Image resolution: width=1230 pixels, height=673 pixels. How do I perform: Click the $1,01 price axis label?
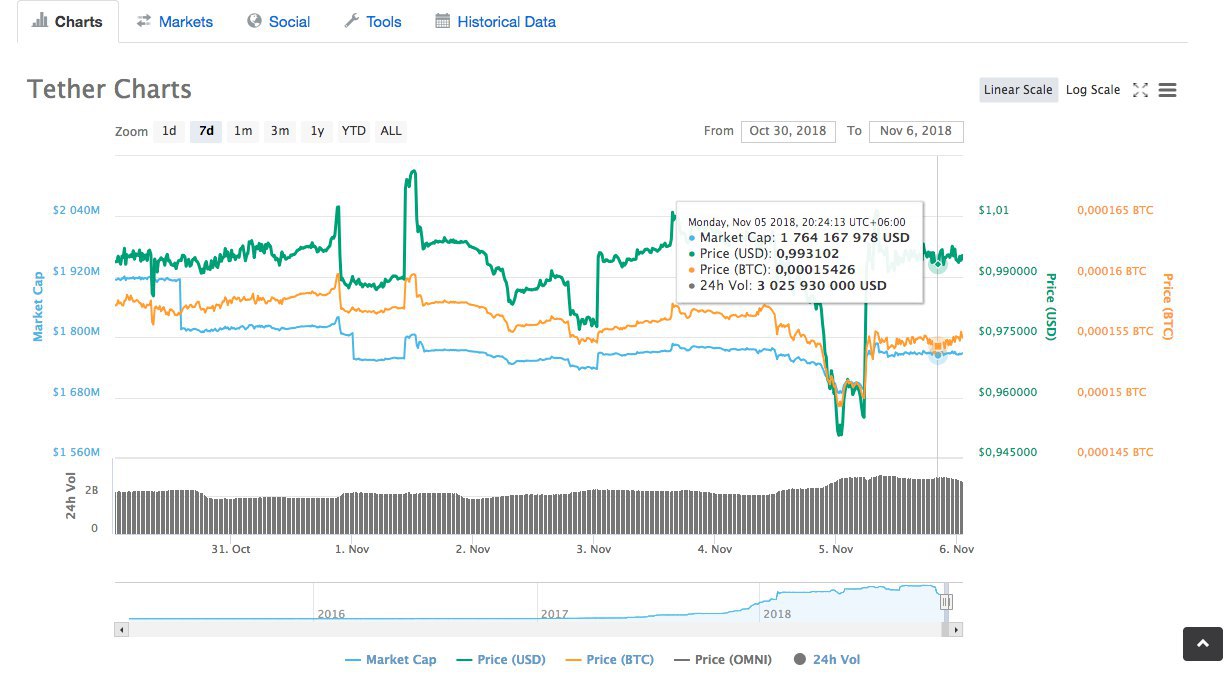pyautogui.click(x=994, y=211)
